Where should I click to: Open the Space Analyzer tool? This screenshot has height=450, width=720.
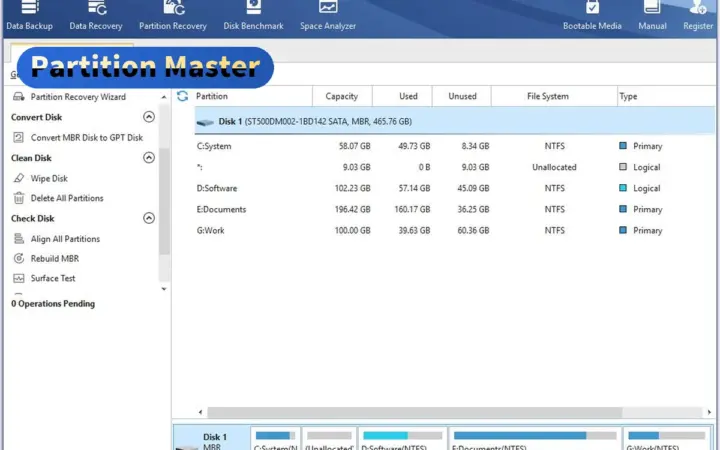pos(328,16)
